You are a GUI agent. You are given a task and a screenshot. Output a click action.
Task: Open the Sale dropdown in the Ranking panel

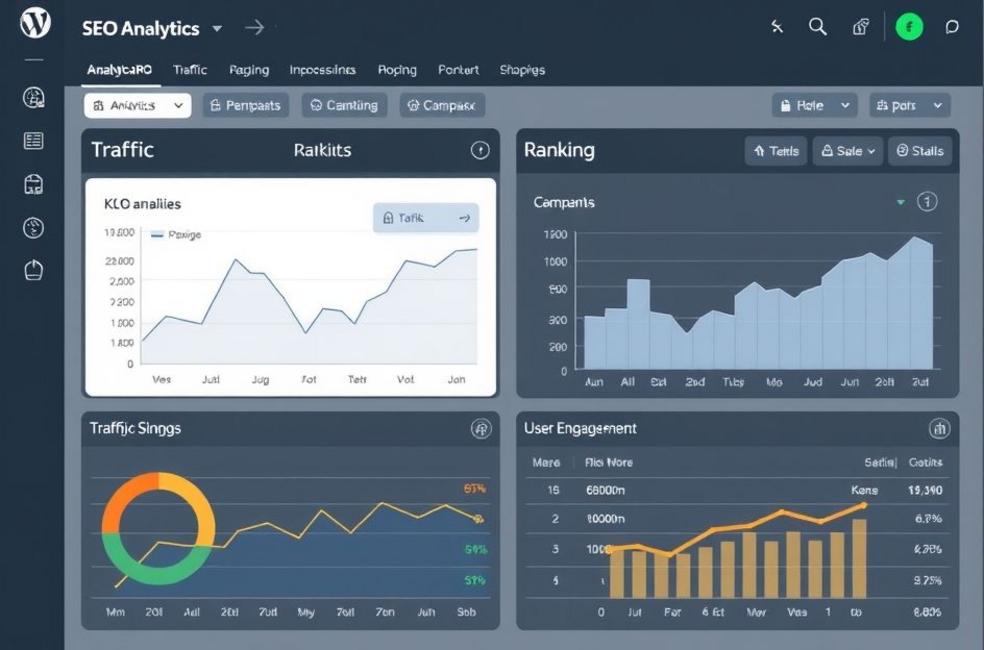pyautogui.click(x=847, y=150)
